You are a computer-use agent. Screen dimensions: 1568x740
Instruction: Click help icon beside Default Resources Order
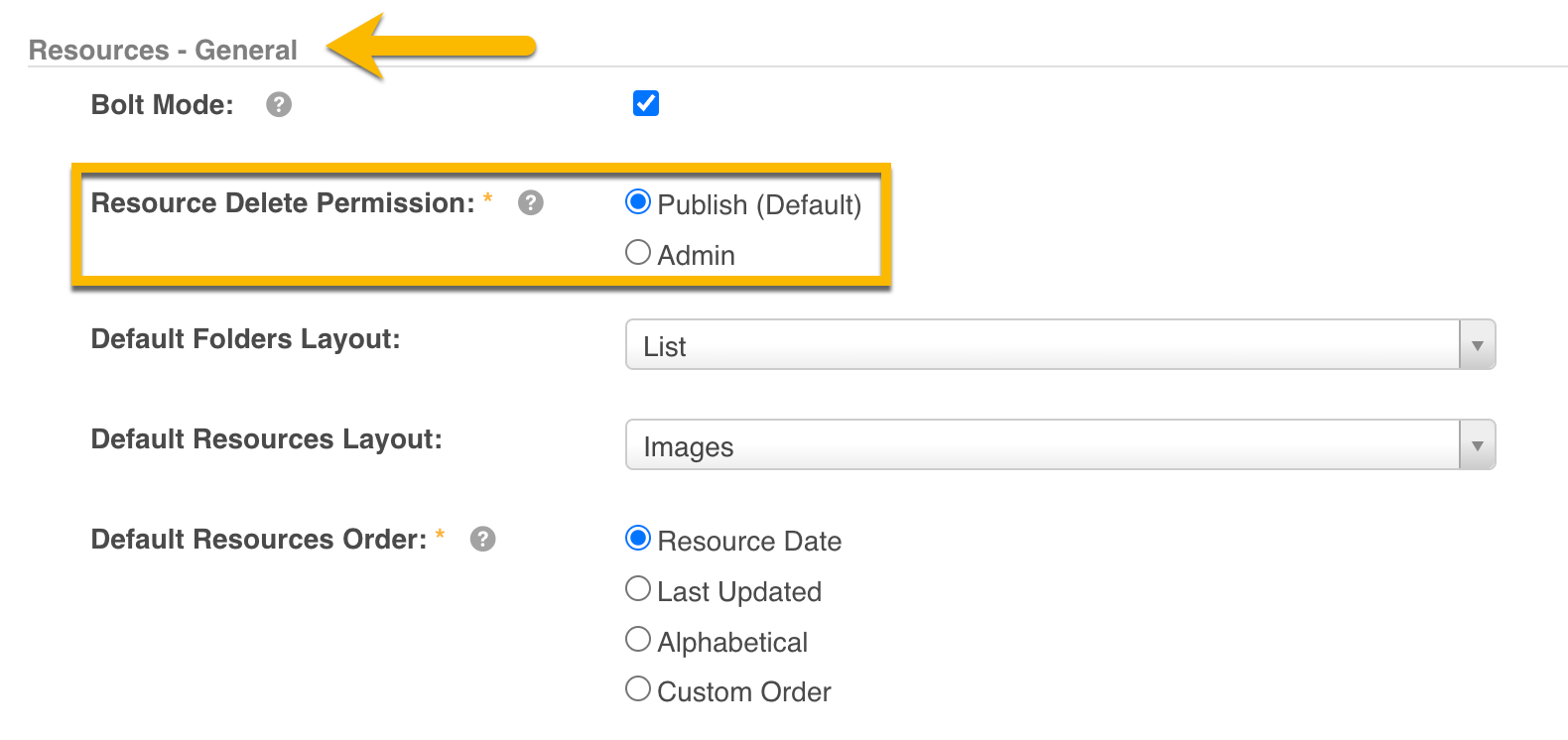click(x=482, y=539)
